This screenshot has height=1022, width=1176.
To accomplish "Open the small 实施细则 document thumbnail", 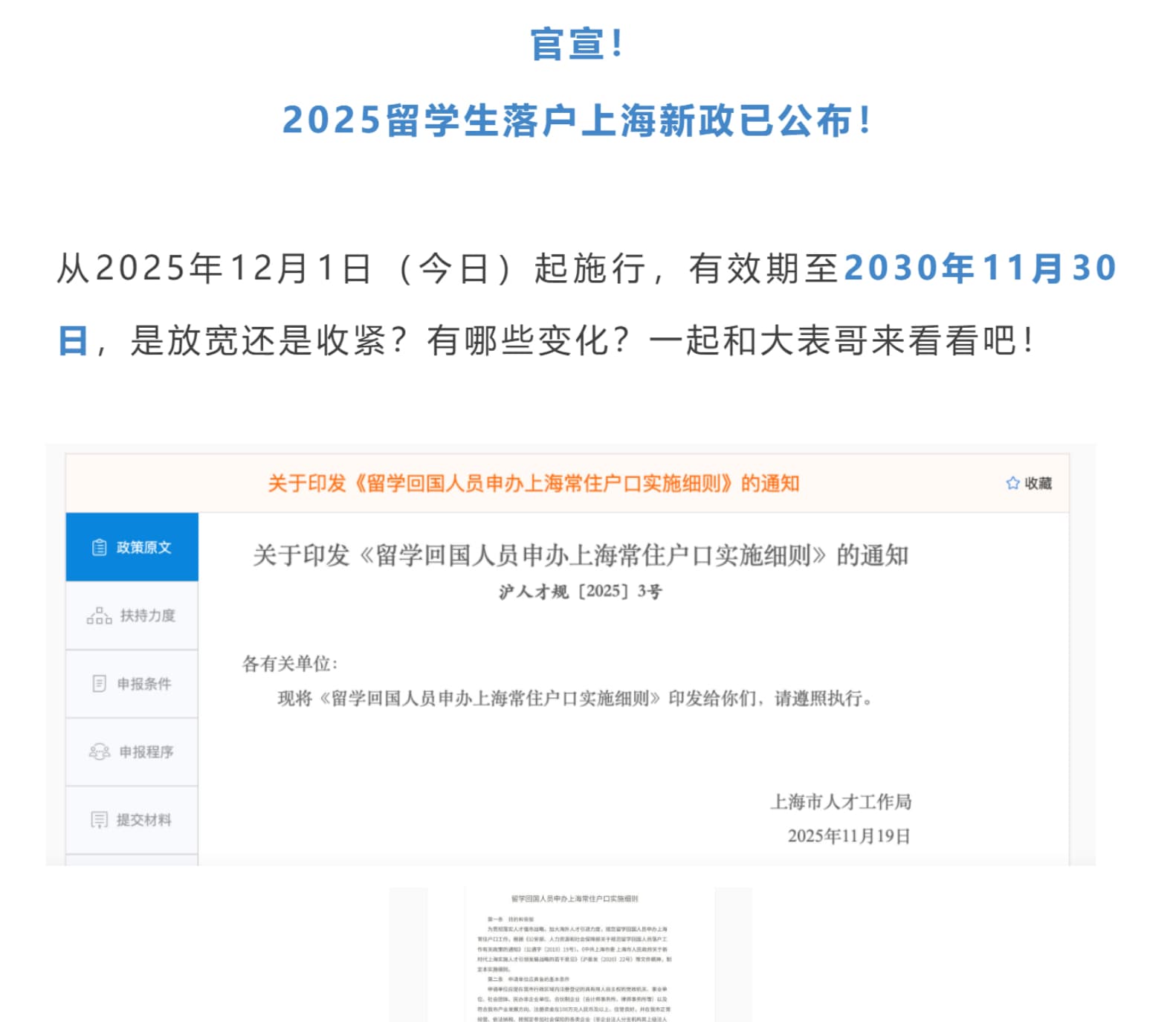I will (x=574, y=955).
